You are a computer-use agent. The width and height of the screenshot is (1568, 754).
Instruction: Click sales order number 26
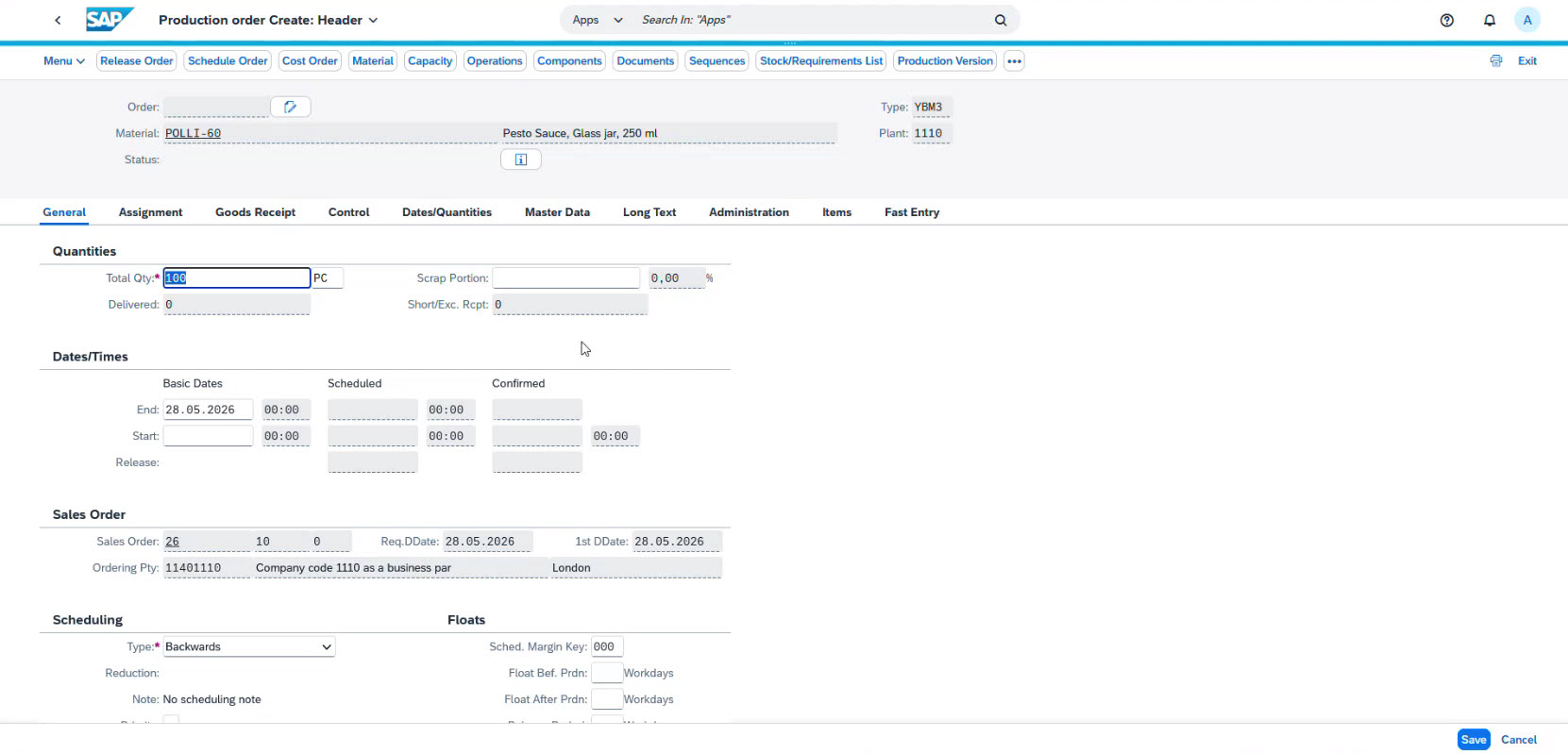point(172,542)
